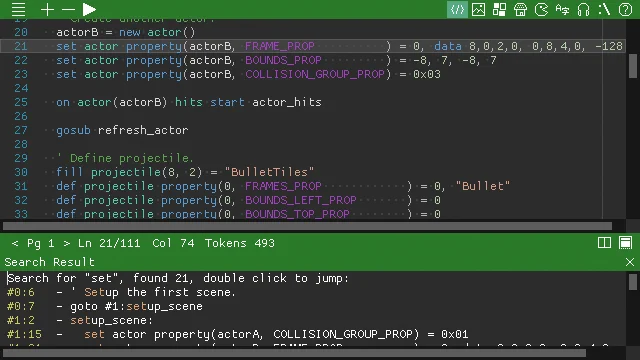Jump to search result #1:15

(238, 334)
